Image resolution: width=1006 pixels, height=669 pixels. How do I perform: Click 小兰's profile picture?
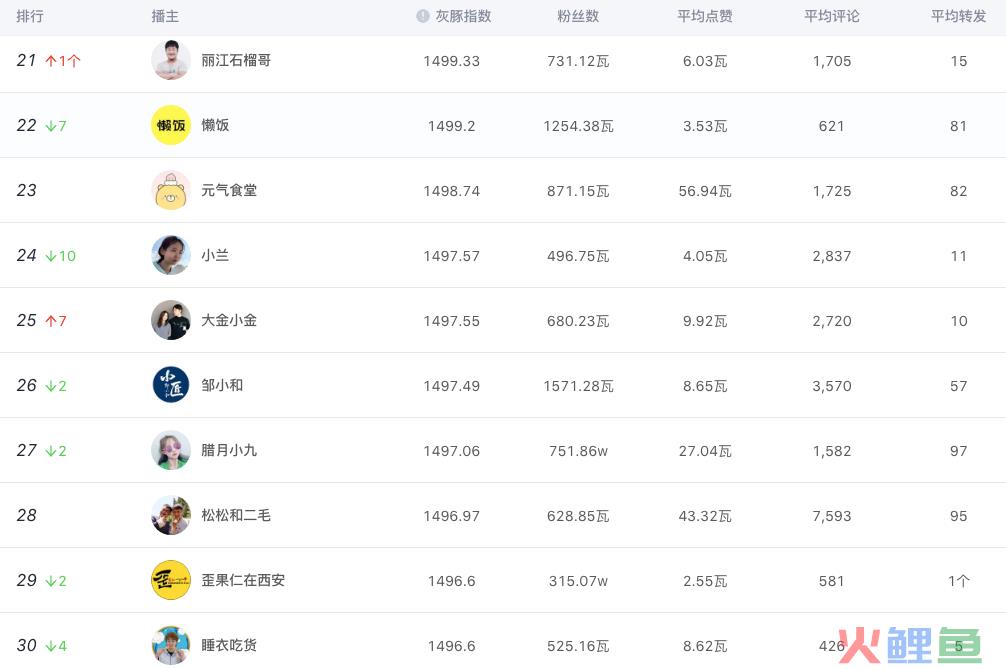(171, 255)
